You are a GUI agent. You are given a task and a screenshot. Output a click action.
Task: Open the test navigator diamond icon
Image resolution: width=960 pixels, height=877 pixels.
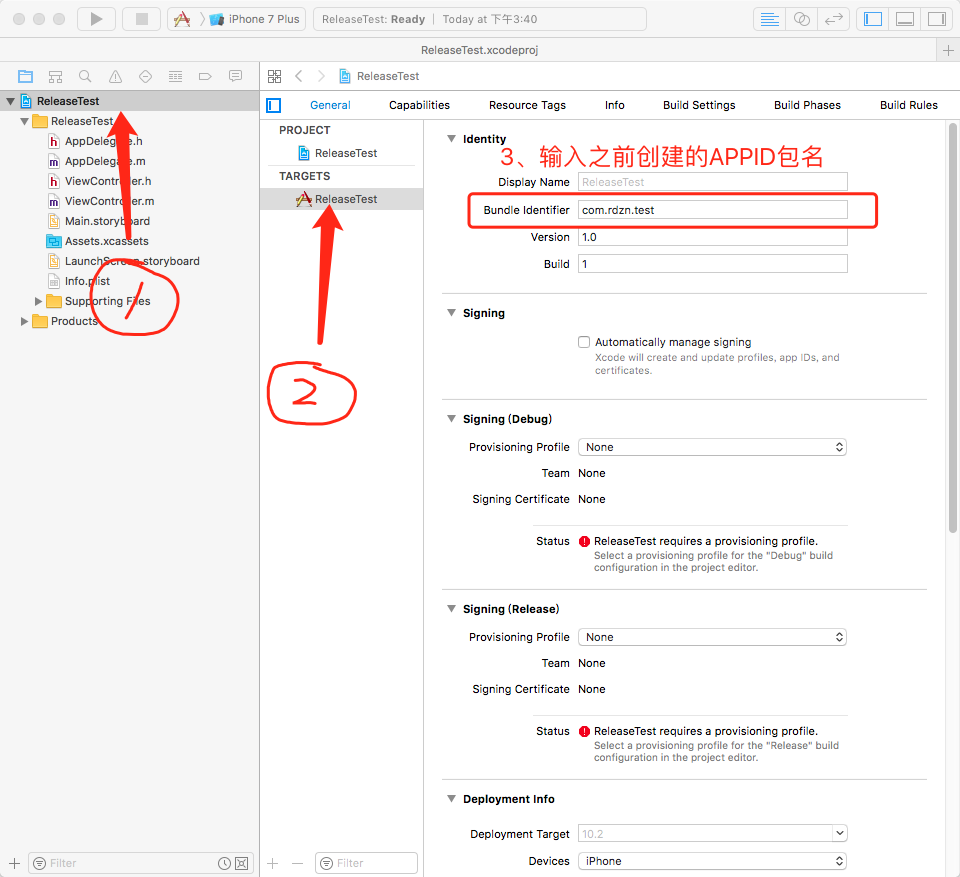click(x=145, y=77)
